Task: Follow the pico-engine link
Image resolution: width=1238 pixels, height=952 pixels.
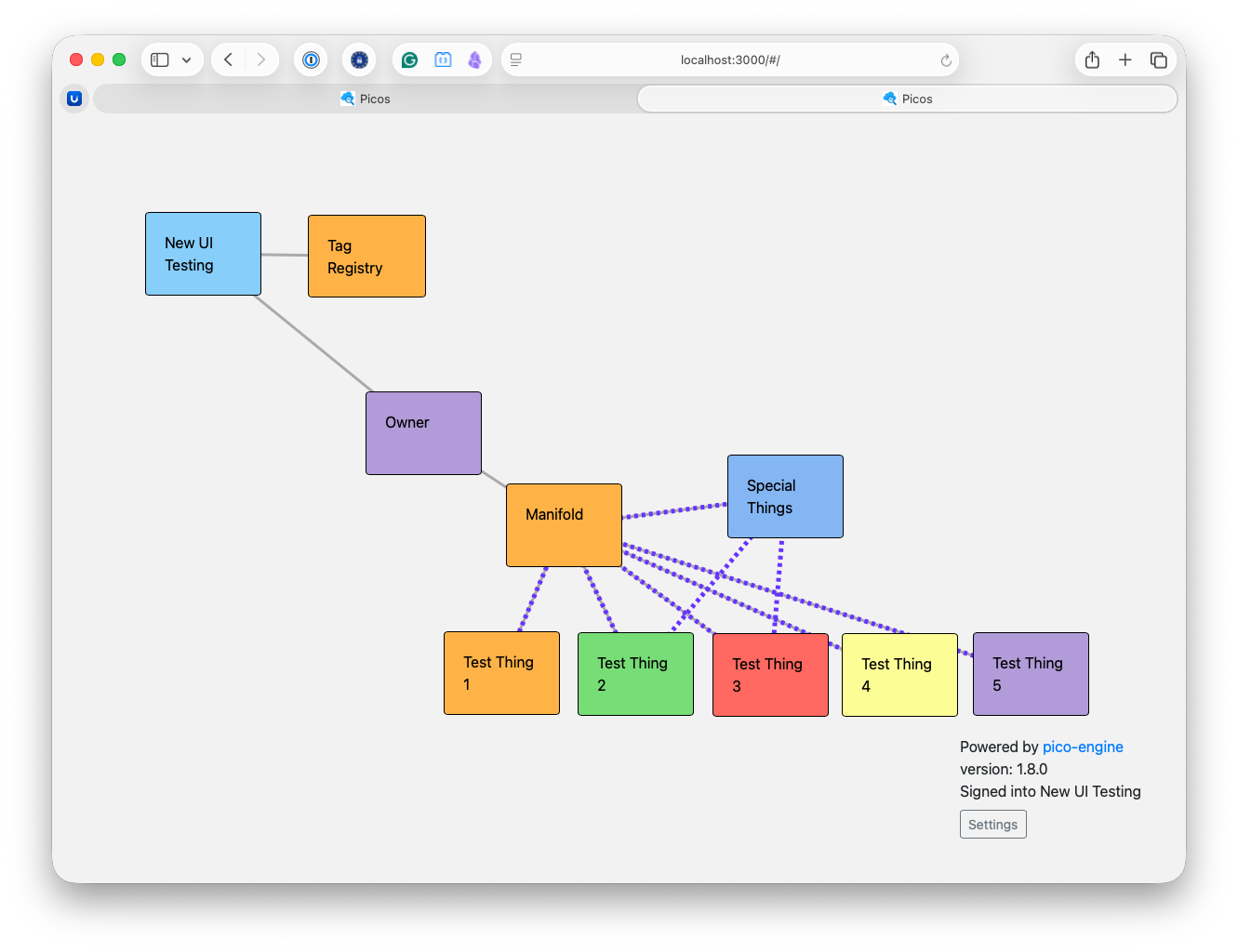Action: point(1083,747)
